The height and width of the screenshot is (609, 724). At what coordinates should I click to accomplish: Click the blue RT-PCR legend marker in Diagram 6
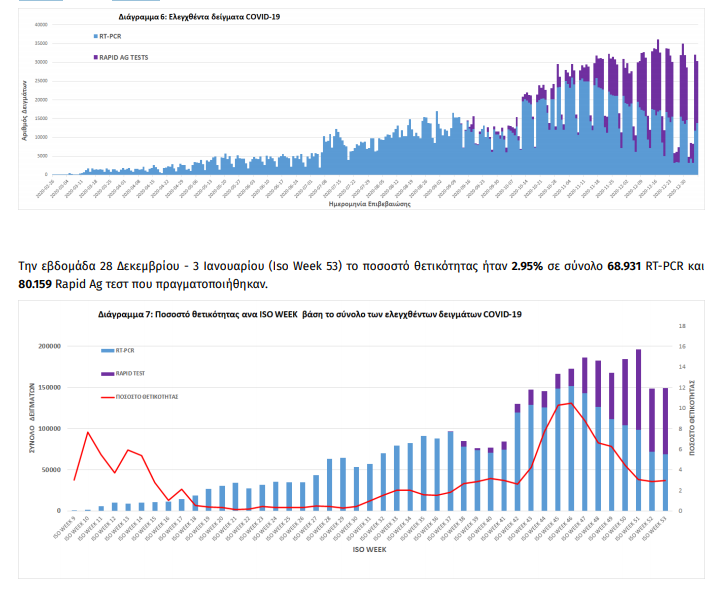pos(95,37)
